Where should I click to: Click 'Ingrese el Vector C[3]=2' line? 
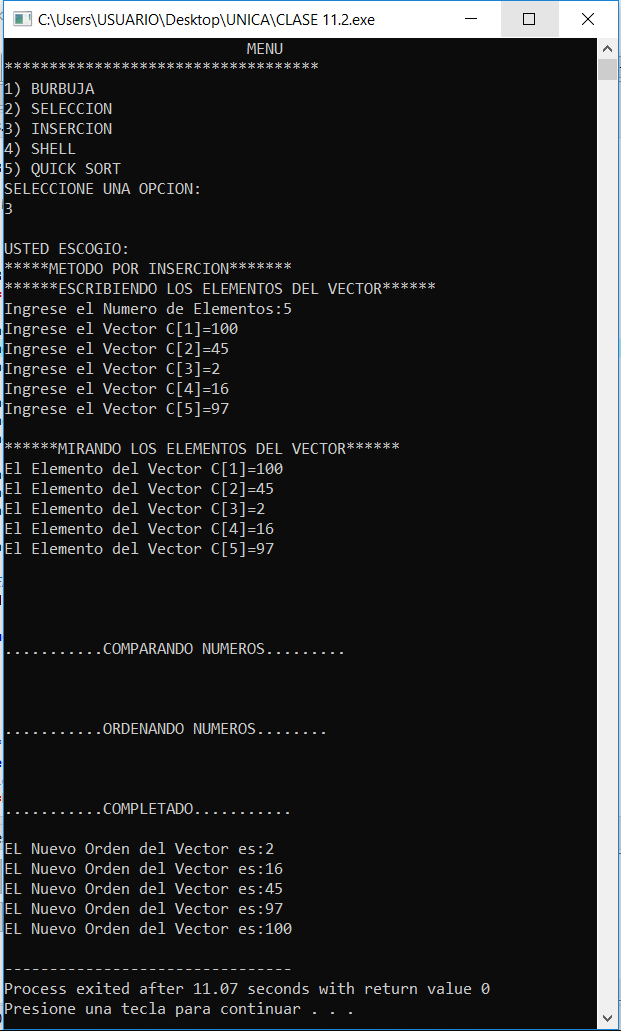pos(112,369)
